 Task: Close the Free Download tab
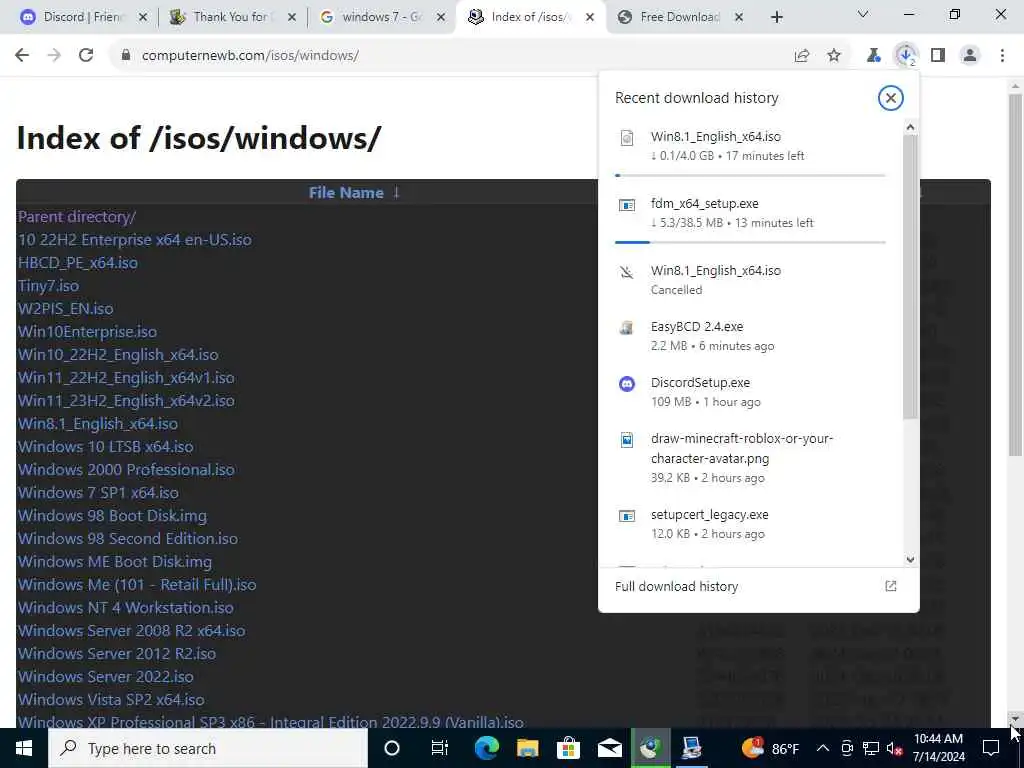pos(739,18)
